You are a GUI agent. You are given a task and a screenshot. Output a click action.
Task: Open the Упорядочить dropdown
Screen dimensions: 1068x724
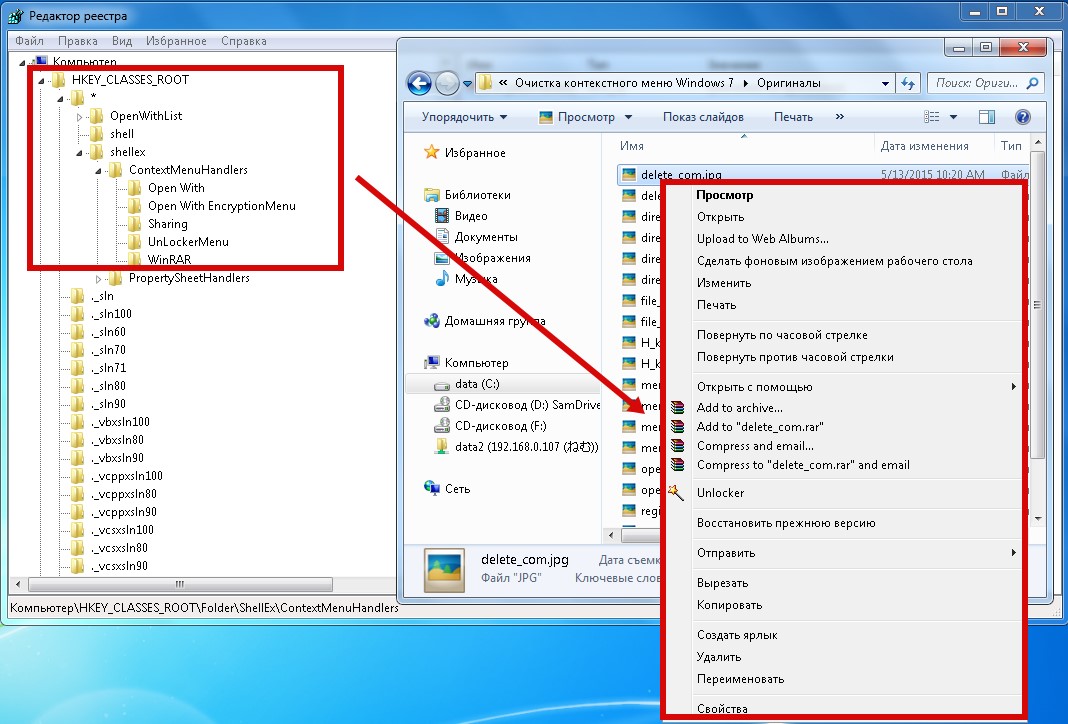tap(464, 117)
